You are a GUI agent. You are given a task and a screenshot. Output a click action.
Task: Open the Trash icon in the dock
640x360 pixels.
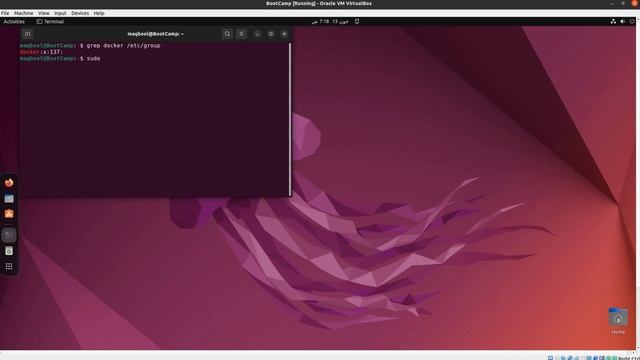tap(9, 251)
